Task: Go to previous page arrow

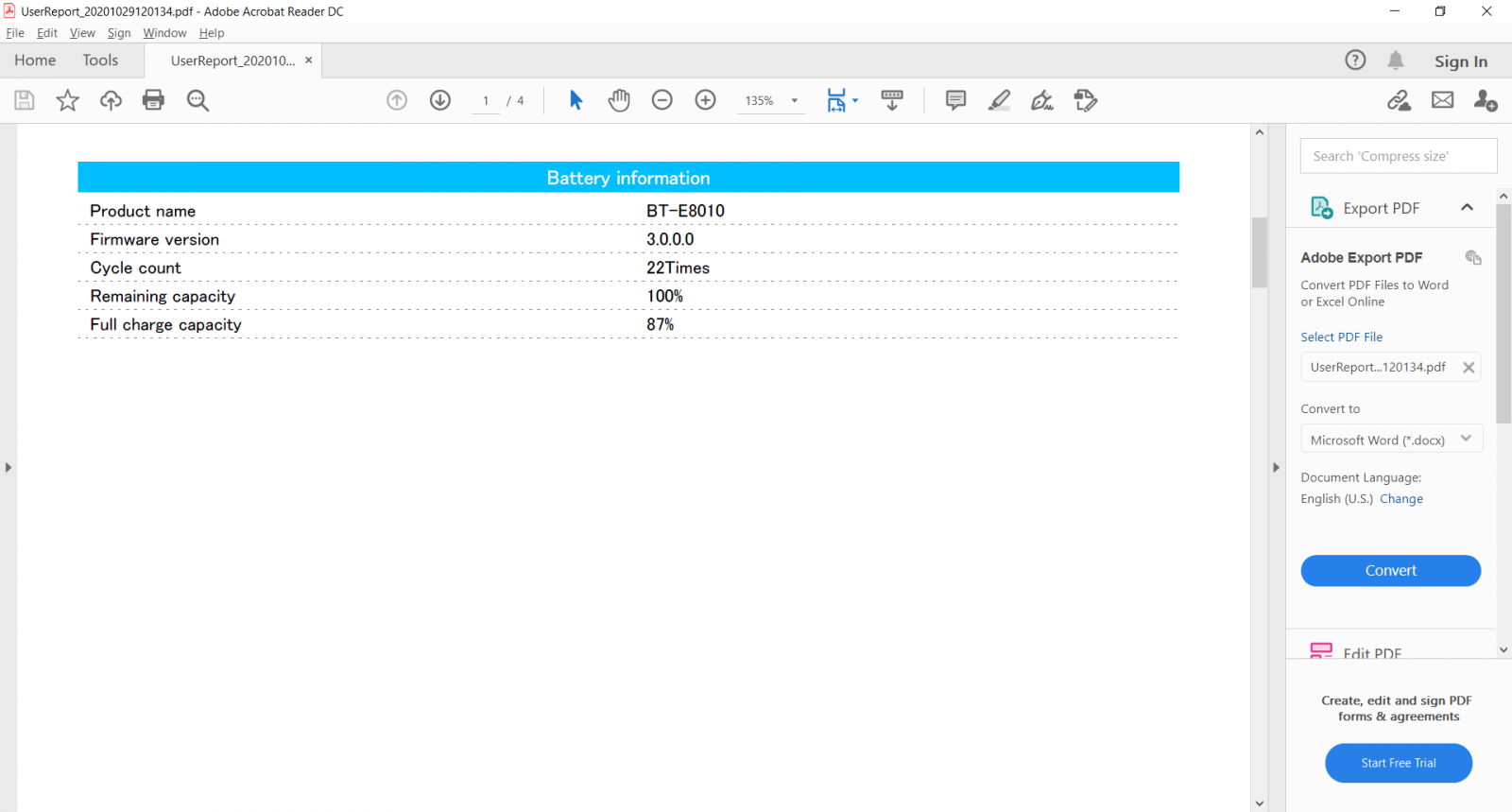Action: point(397,100)
